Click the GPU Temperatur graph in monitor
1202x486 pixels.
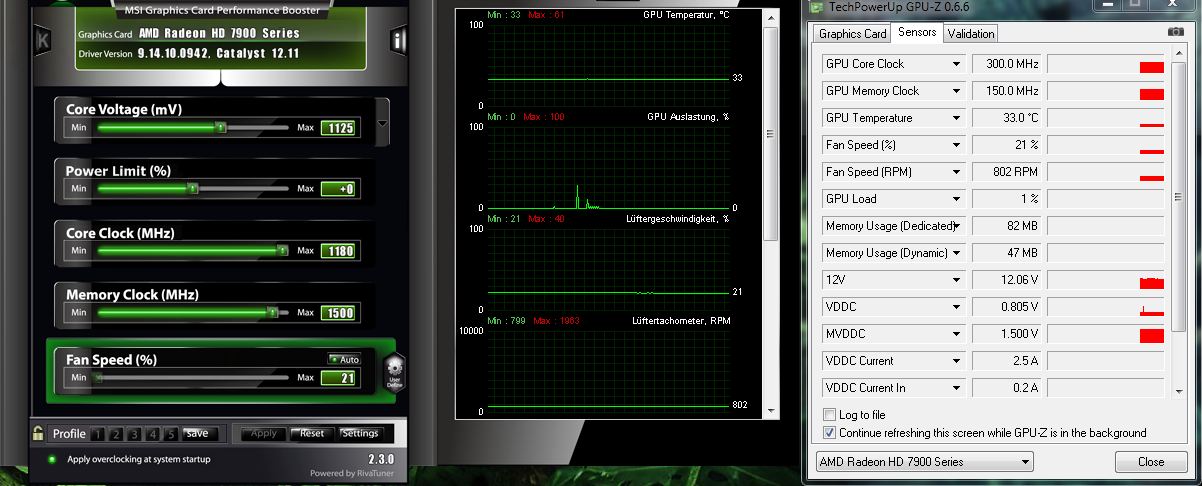(x=608, y=64)
